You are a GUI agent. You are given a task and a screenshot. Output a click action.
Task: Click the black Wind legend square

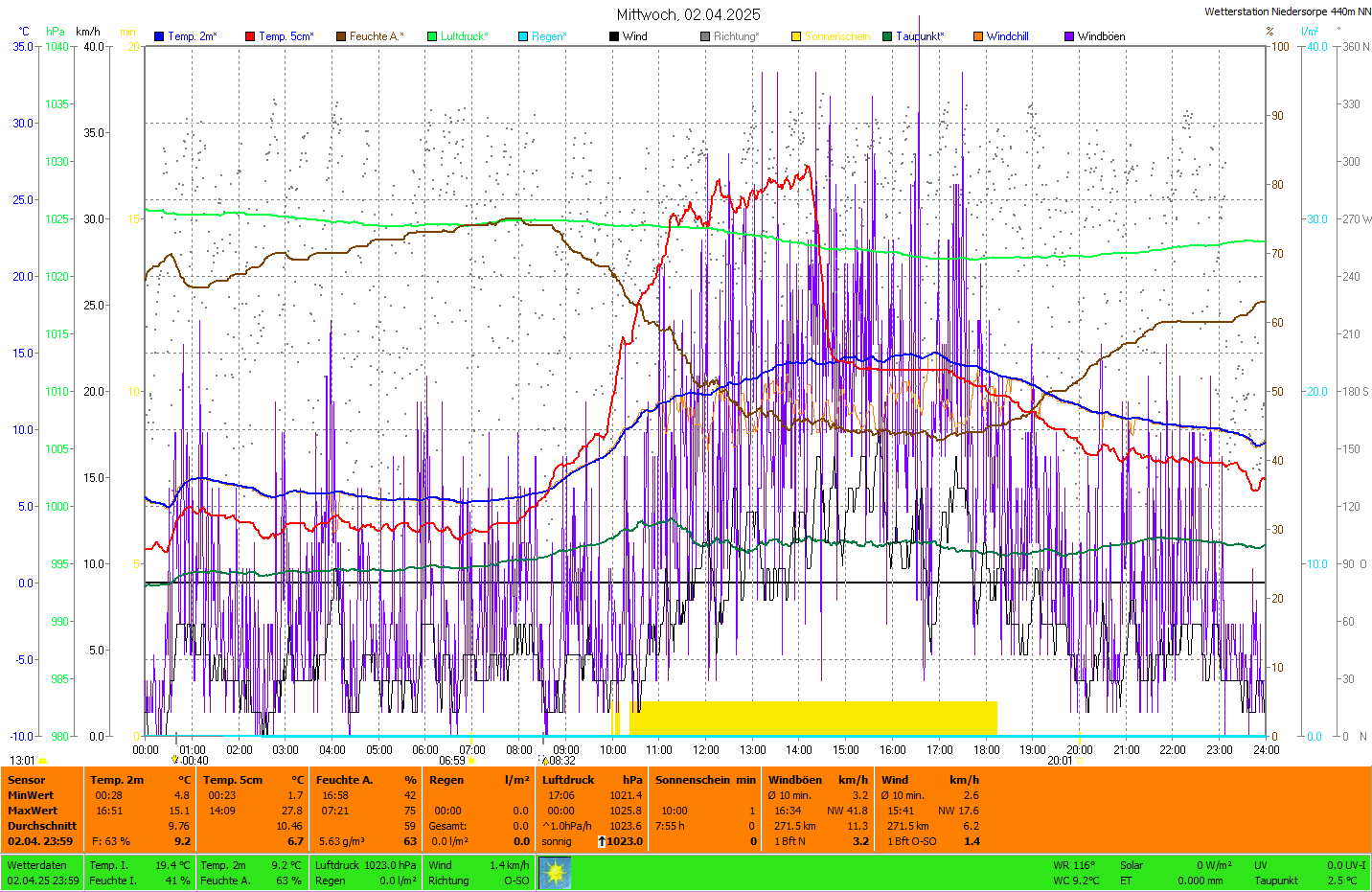click(x=614, y=36)
